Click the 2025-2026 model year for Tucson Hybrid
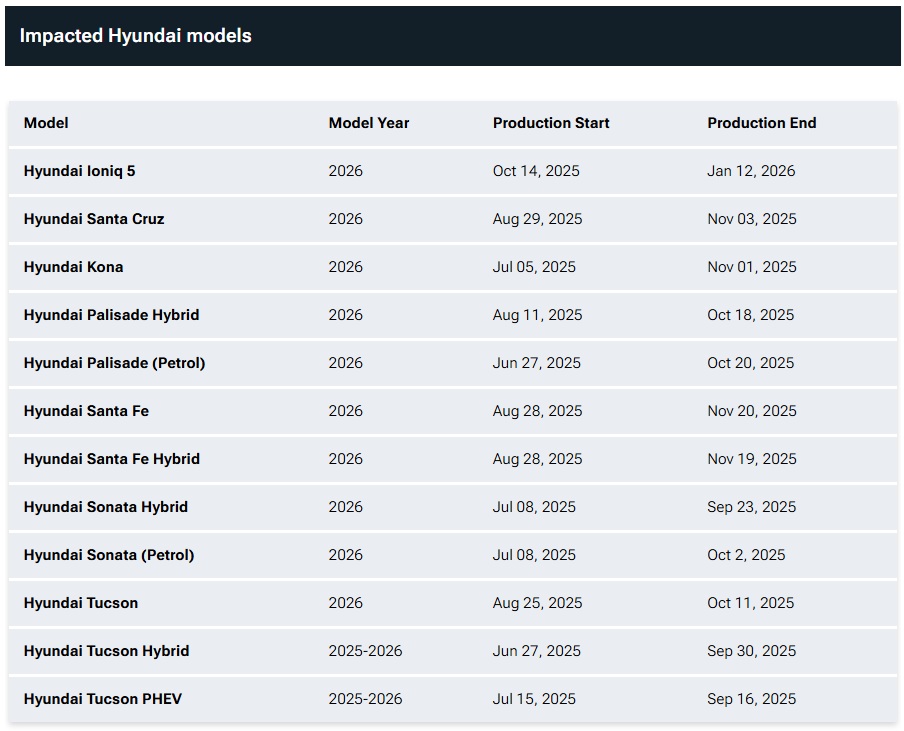Screen dimensions: 904x731 365,651
